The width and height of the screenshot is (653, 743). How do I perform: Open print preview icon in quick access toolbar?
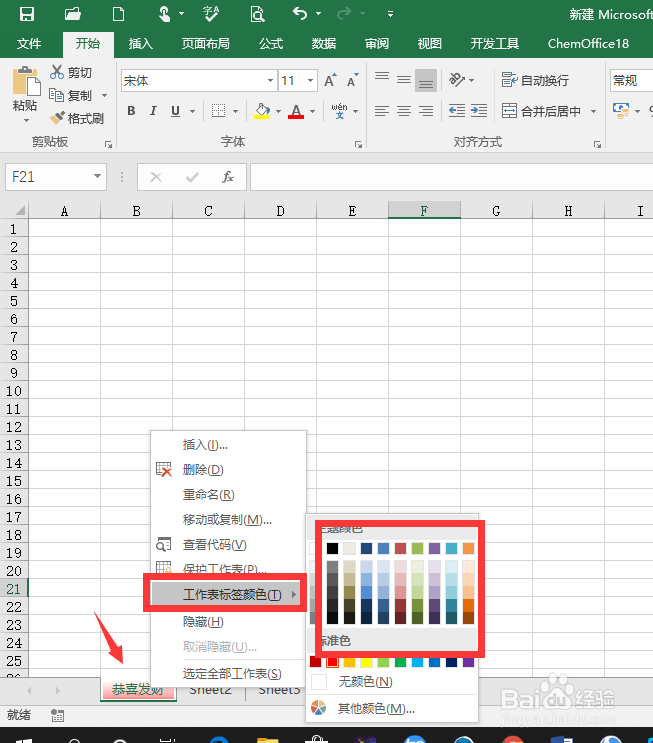coord(257,14)
